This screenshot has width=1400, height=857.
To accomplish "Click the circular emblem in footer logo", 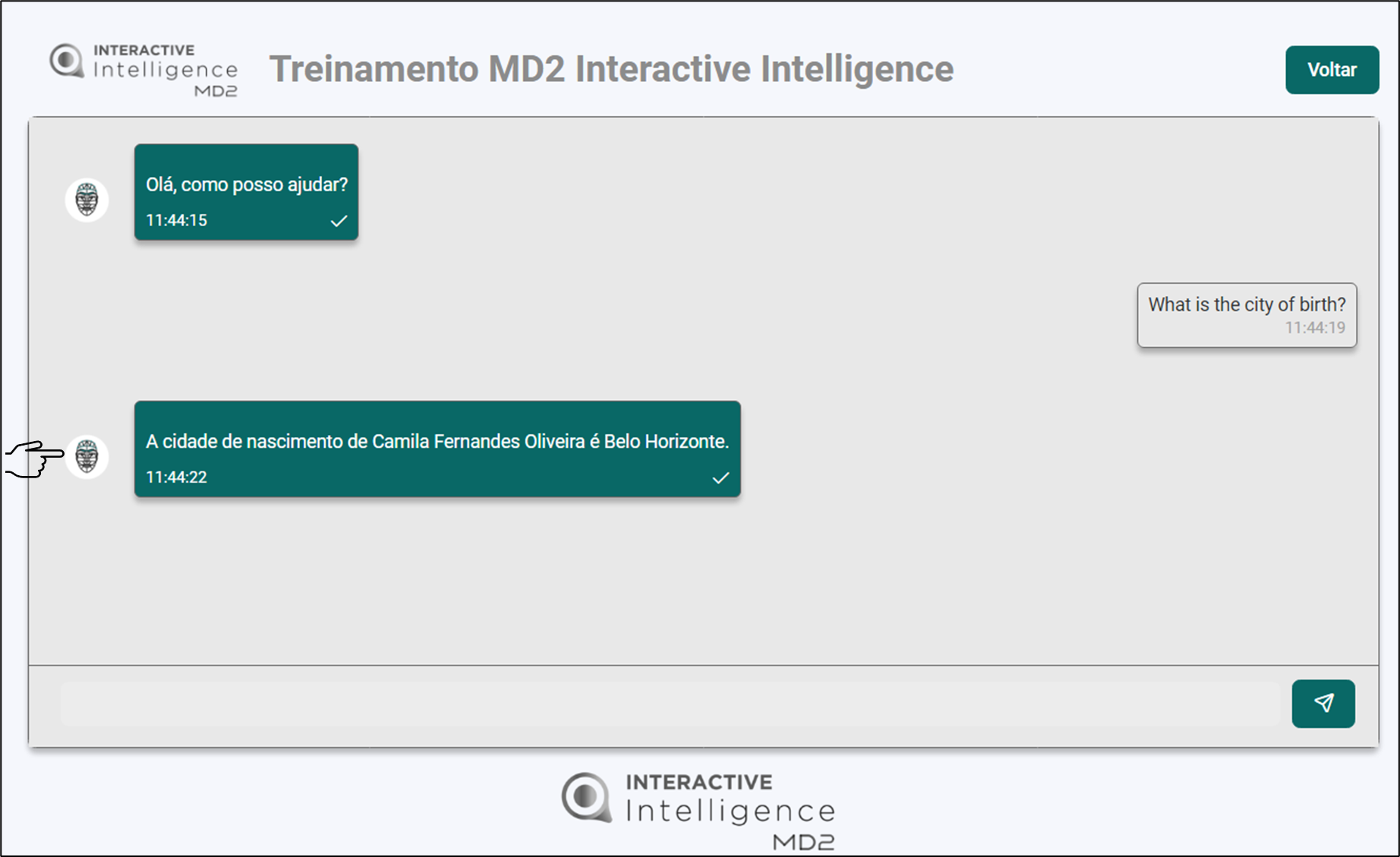I will point(585,797).
